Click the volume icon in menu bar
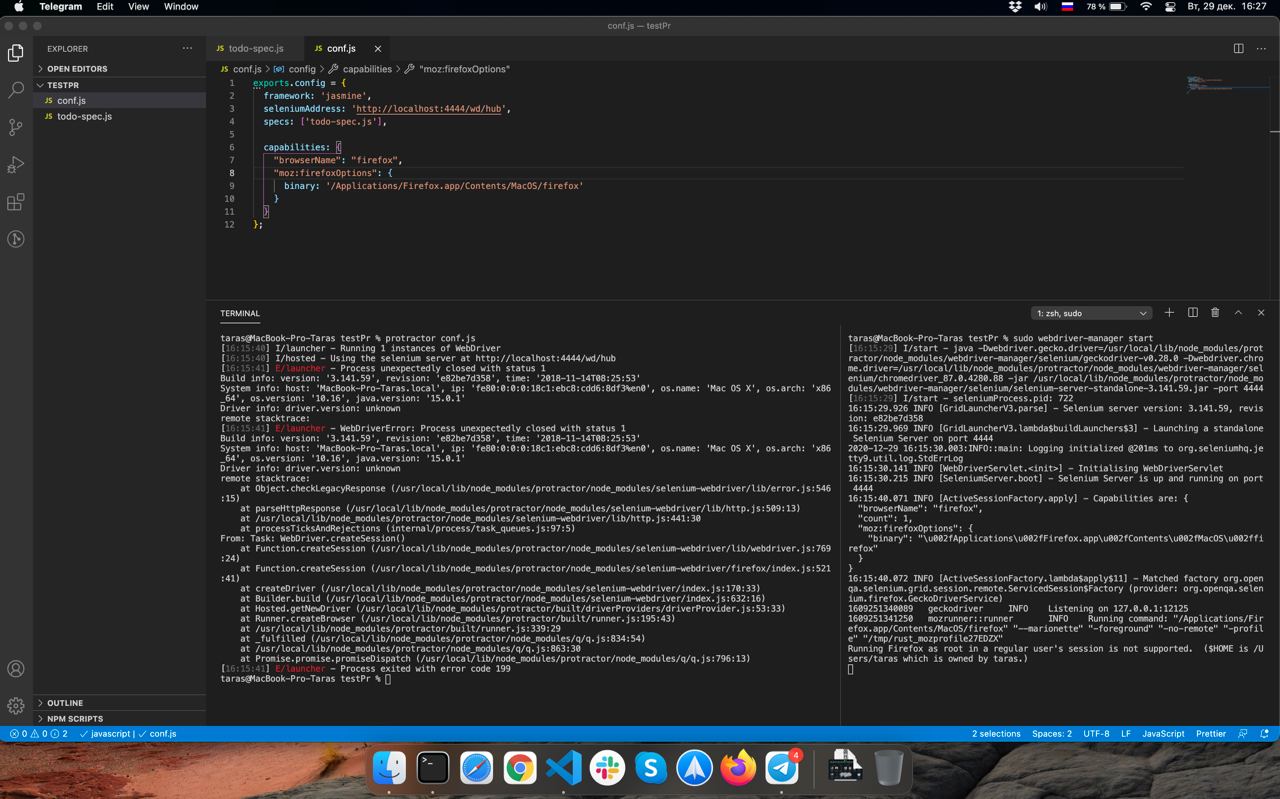The height and width of the screenshot is (799, 1280). coord(1040,7)
